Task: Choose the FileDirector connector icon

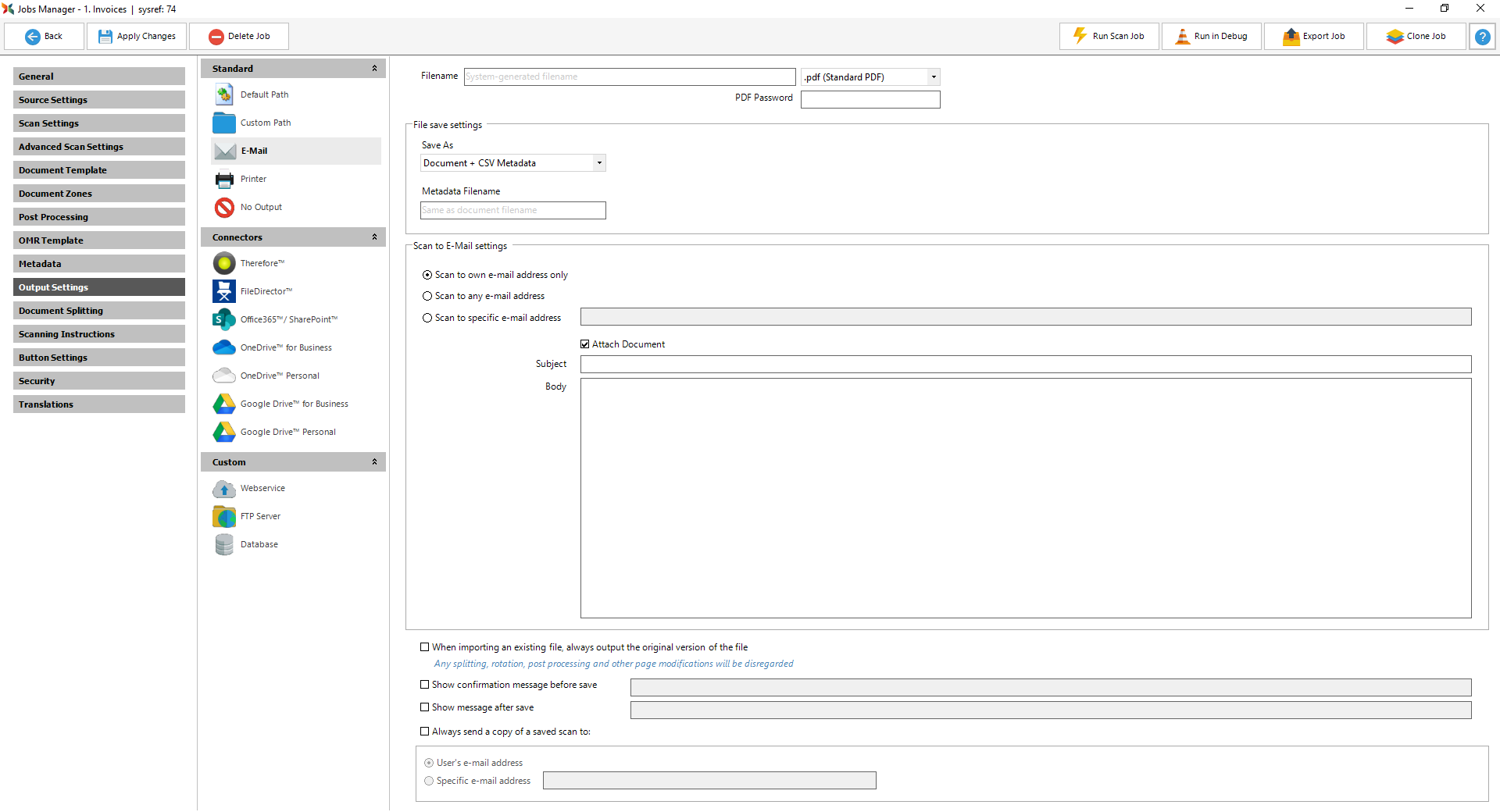Action: click(x=224, y=291)
